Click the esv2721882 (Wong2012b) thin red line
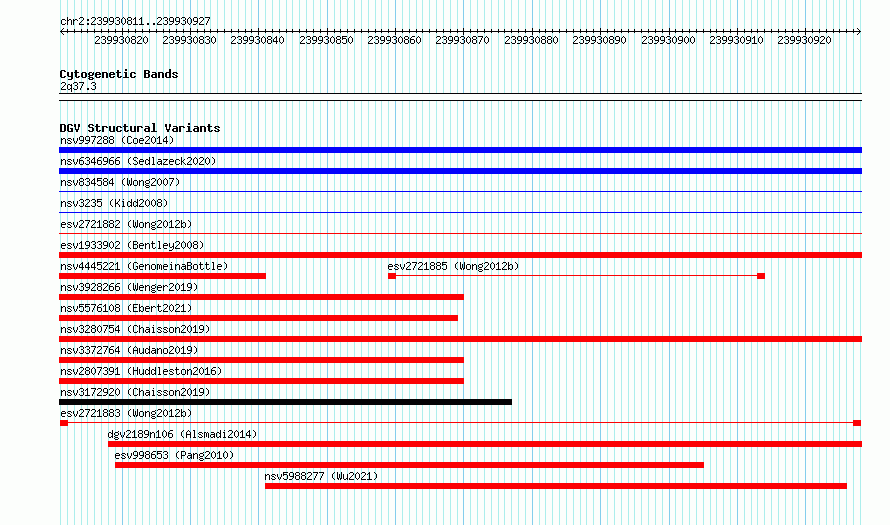The width and height of the screenshot is (890, 525). 460,234
